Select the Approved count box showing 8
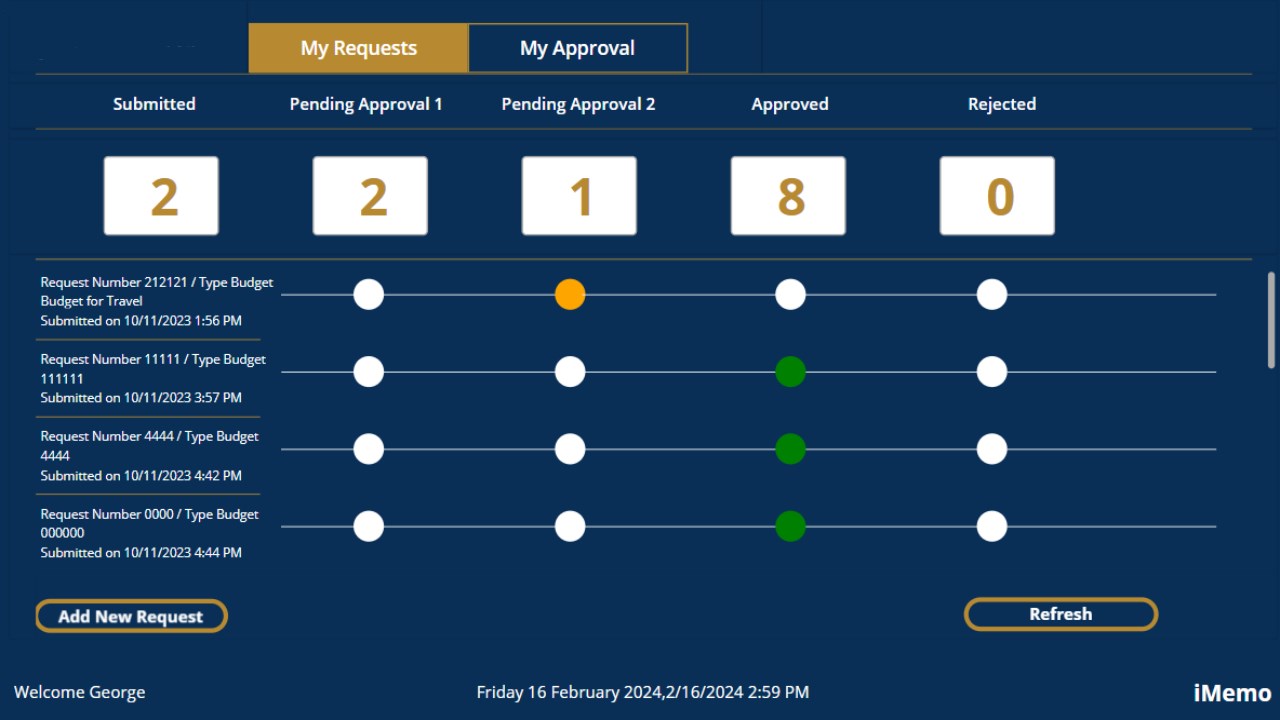1280x720 pixels. pyautogui.click(x=788, y=196)
